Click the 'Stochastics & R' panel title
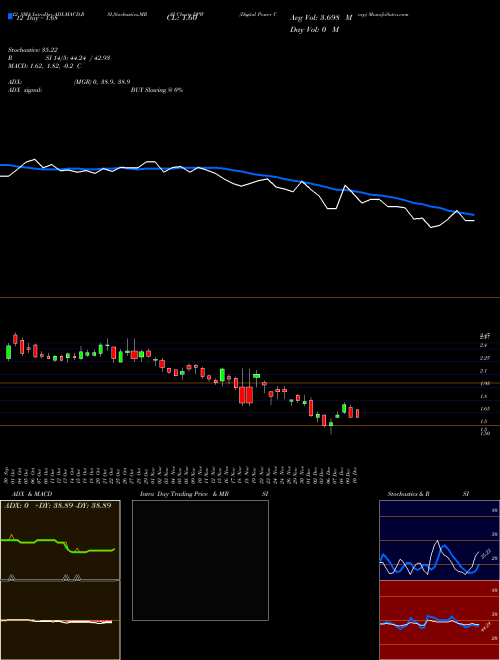Viewport: 500px width, 660px height. point(408,494)
